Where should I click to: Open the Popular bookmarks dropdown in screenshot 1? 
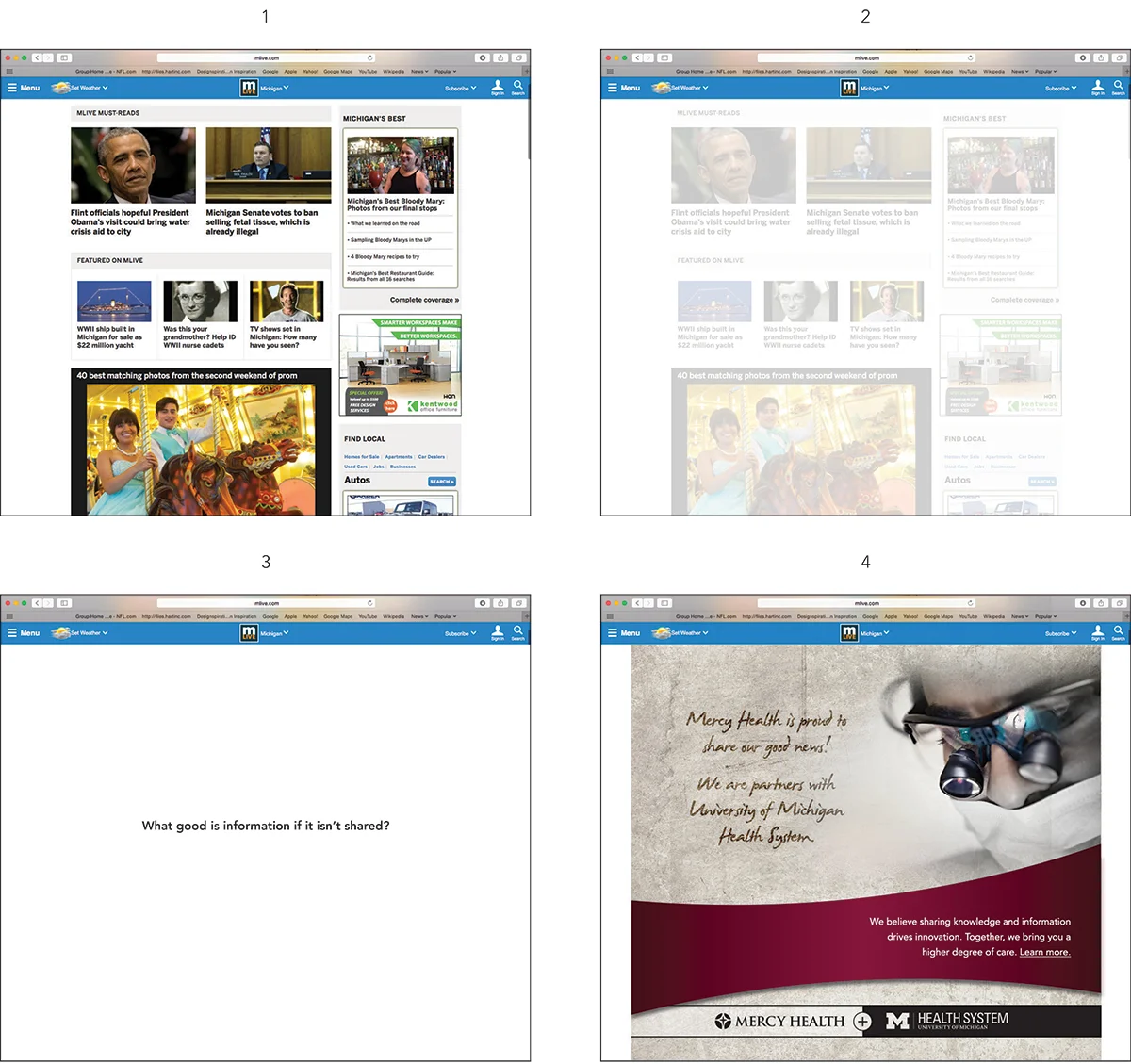pyautogui.click(x=446, y=72)
